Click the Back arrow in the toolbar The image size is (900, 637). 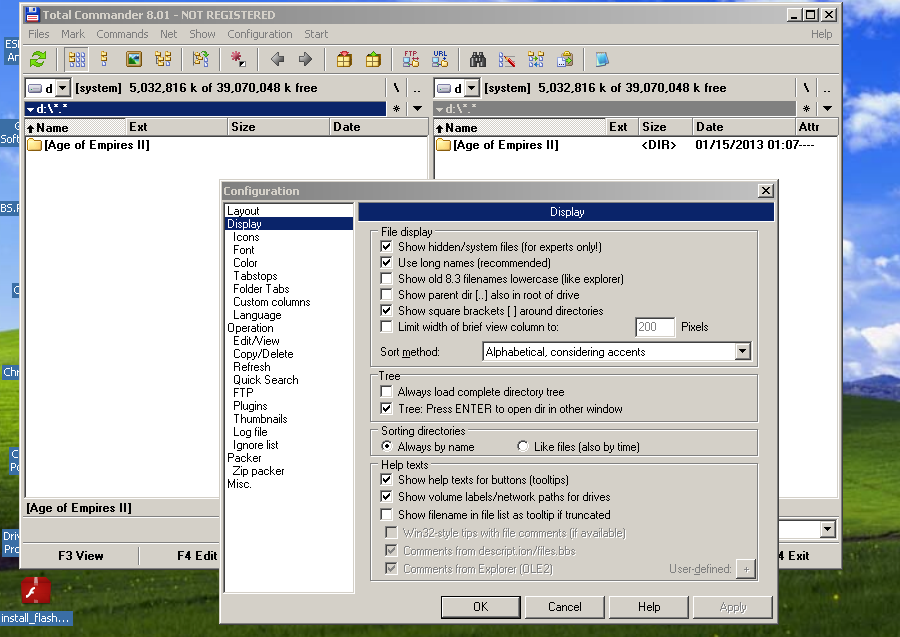coord(278,60)
